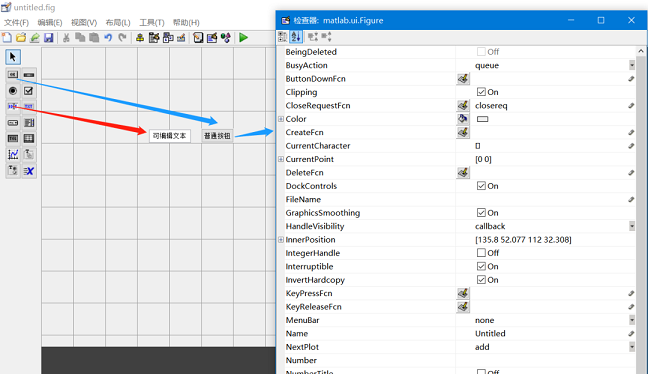Run the figure with green play button
This screenshot has height=374, width=648.
pos(243,38)
